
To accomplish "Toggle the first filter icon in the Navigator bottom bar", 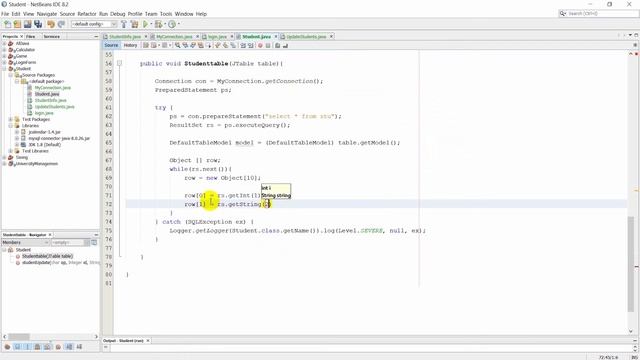I will [7, 347].
